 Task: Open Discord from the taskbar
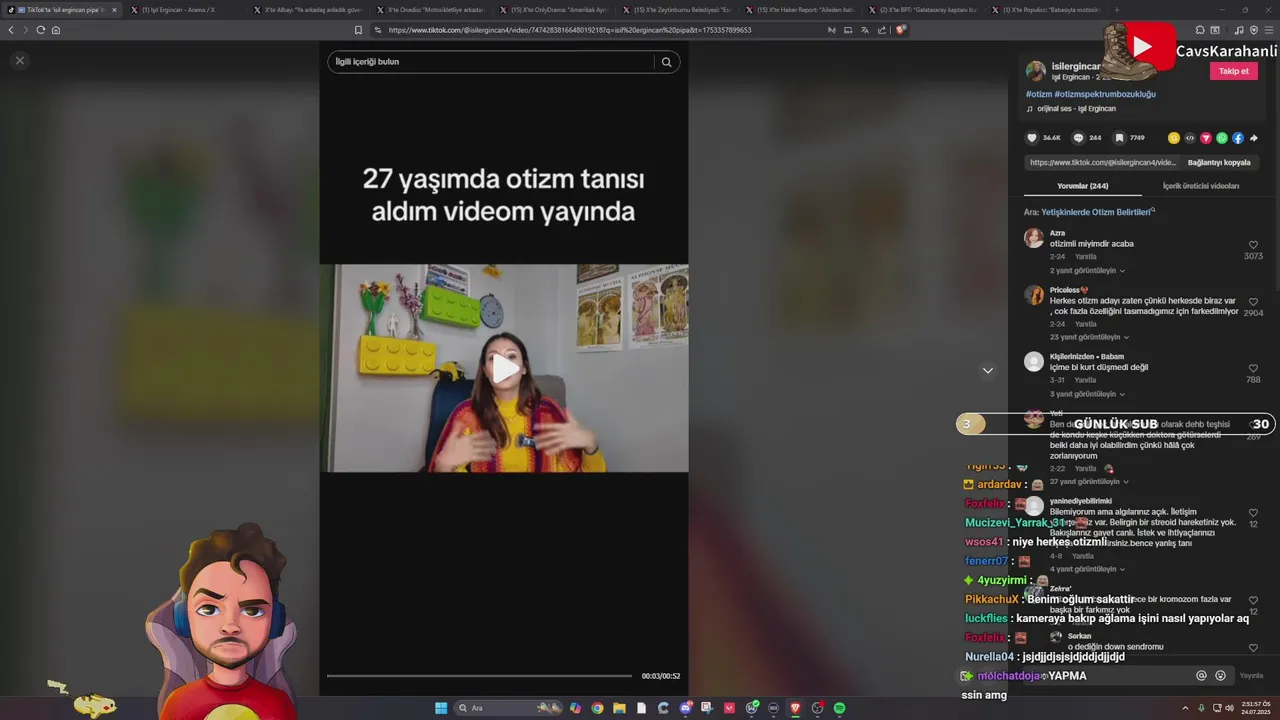point(685,708)
